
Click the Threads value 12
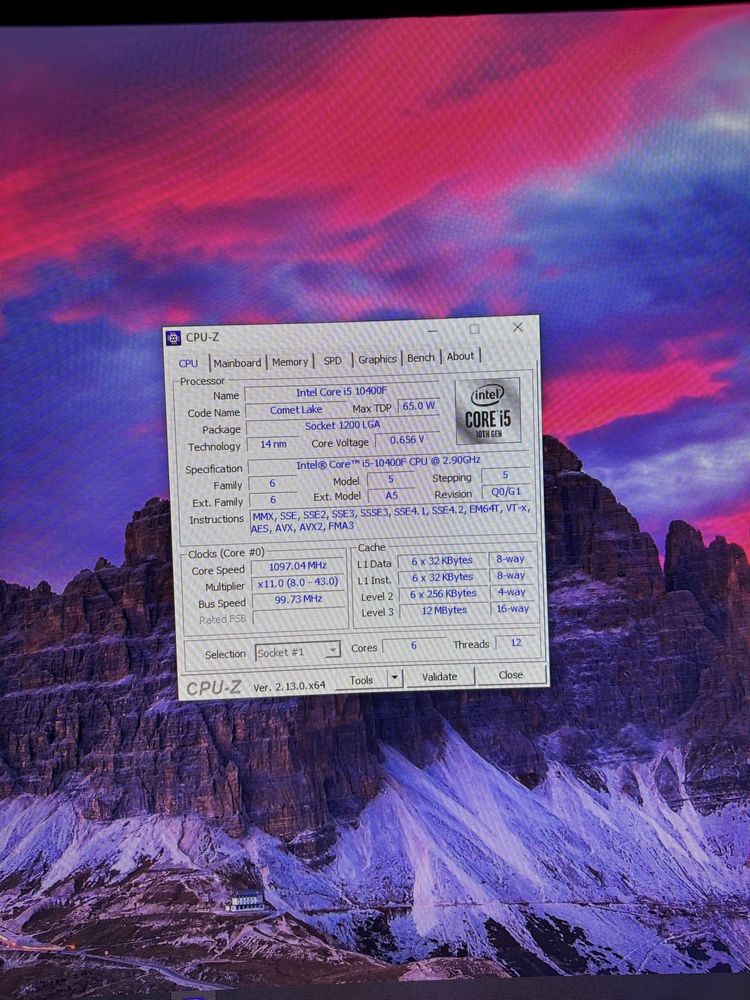pos(516,643)
